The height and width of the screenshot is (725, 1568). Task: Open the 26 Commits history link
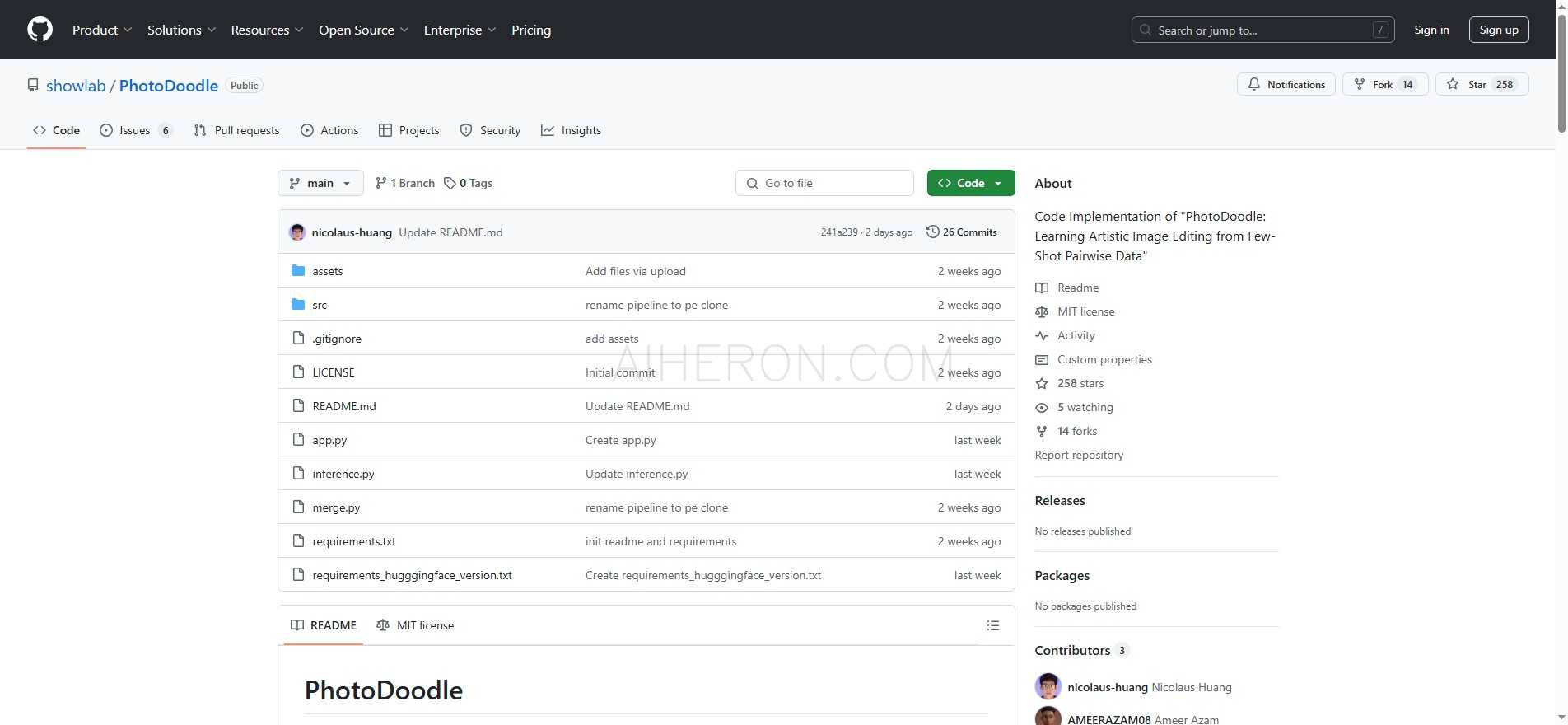(962, 232)
